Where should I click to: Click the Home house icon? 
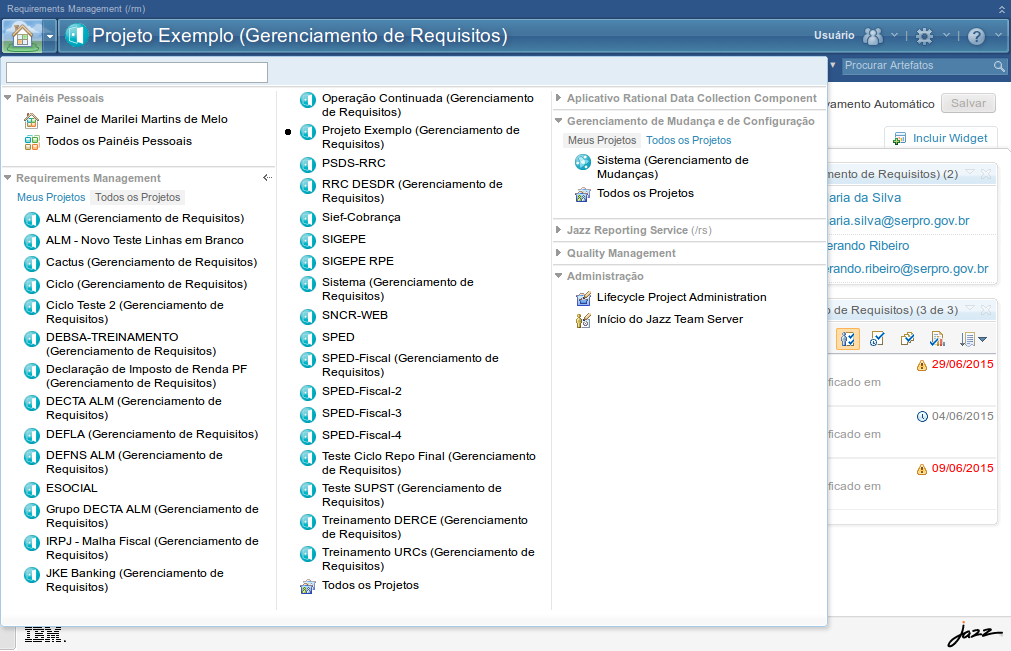pyautogui.click(x=23, y=36)
